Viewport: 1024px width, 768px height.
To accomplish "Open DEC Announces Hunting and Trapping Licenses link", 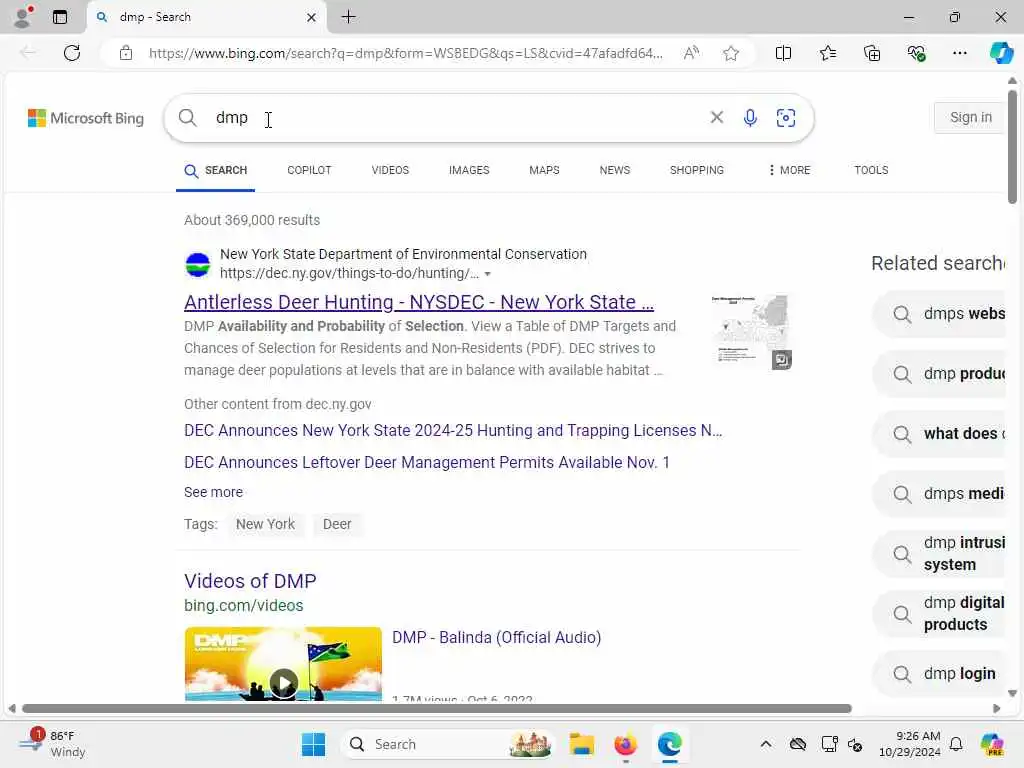I will point(453,430).
